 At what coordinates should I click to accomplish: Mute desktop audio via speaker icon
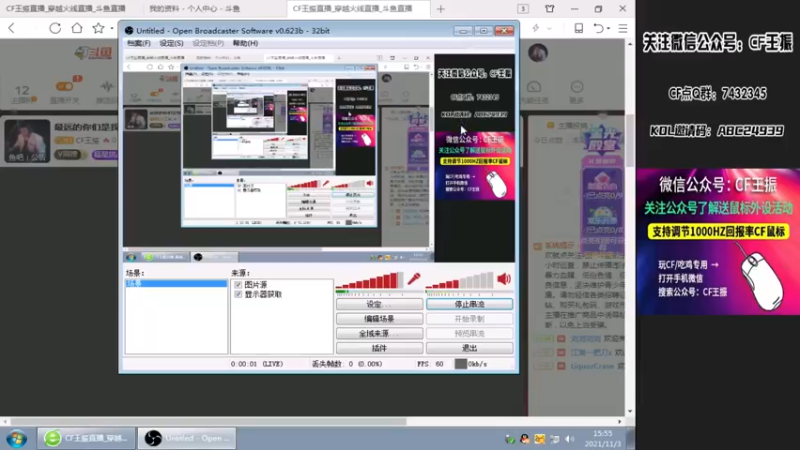click(x=504, y=279)
